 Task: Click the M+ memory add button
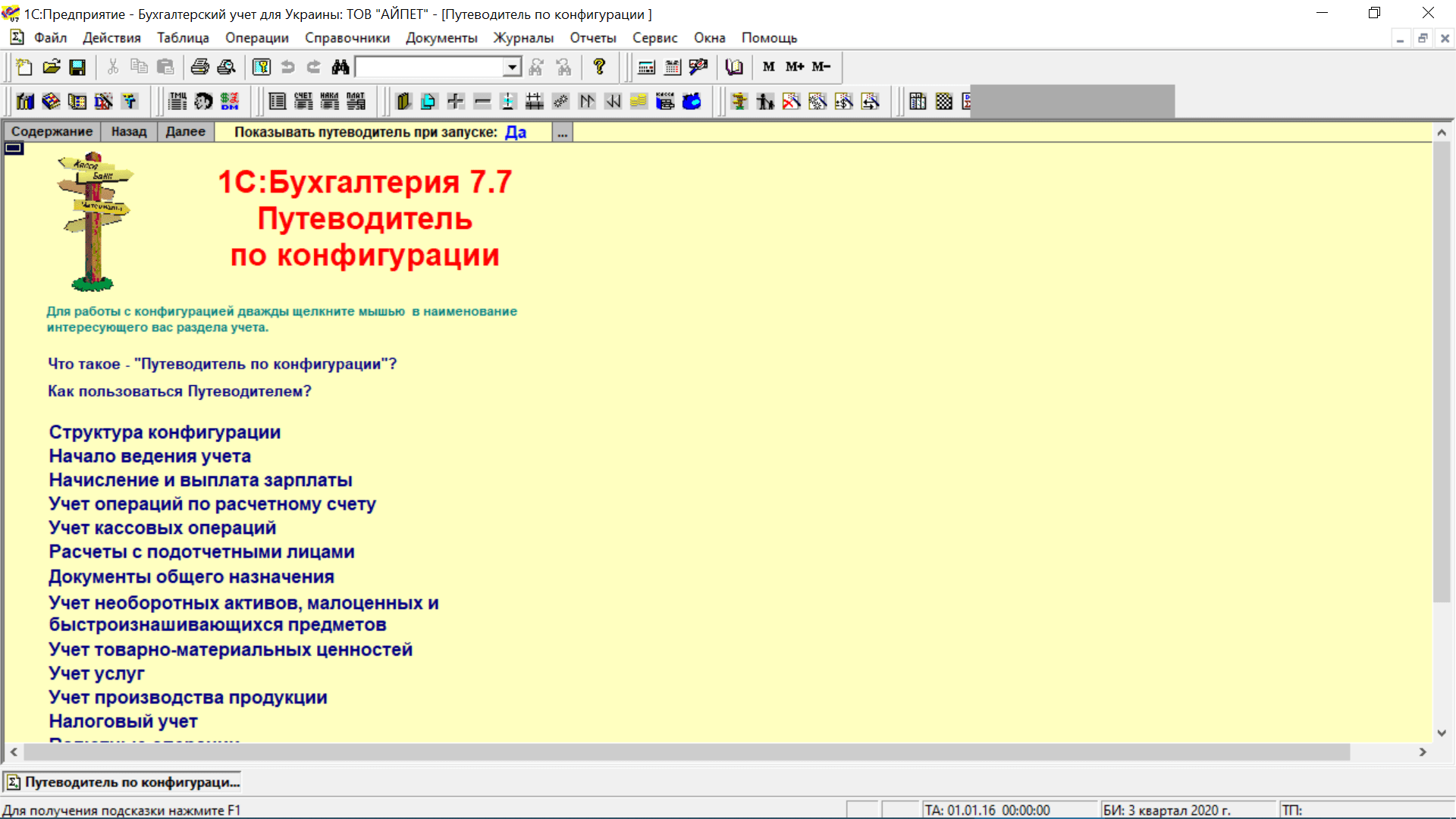[795, 67]
